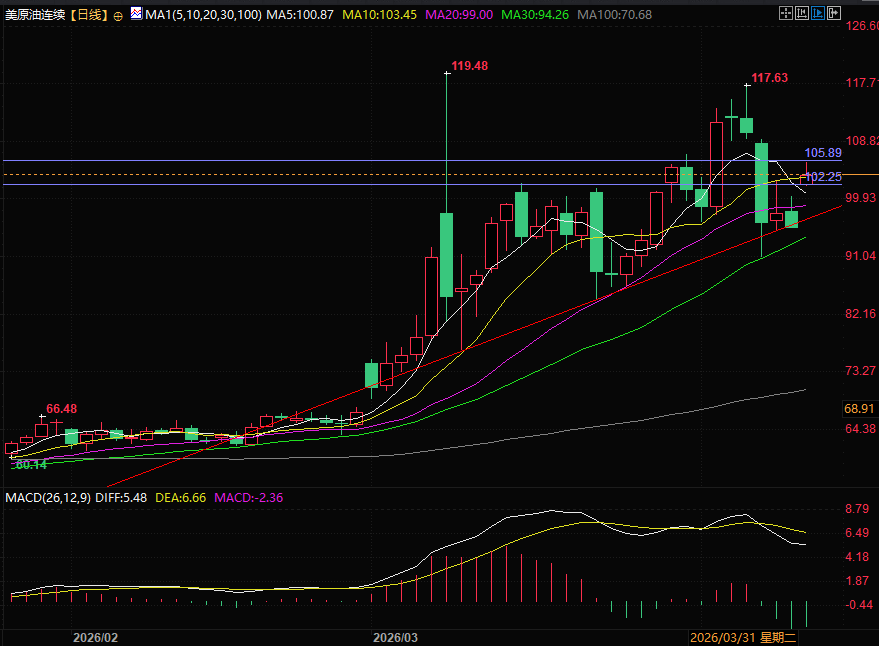Click the 2026/02 date marker
Viewport: 879px width, 646px height.
coord(95,638)
